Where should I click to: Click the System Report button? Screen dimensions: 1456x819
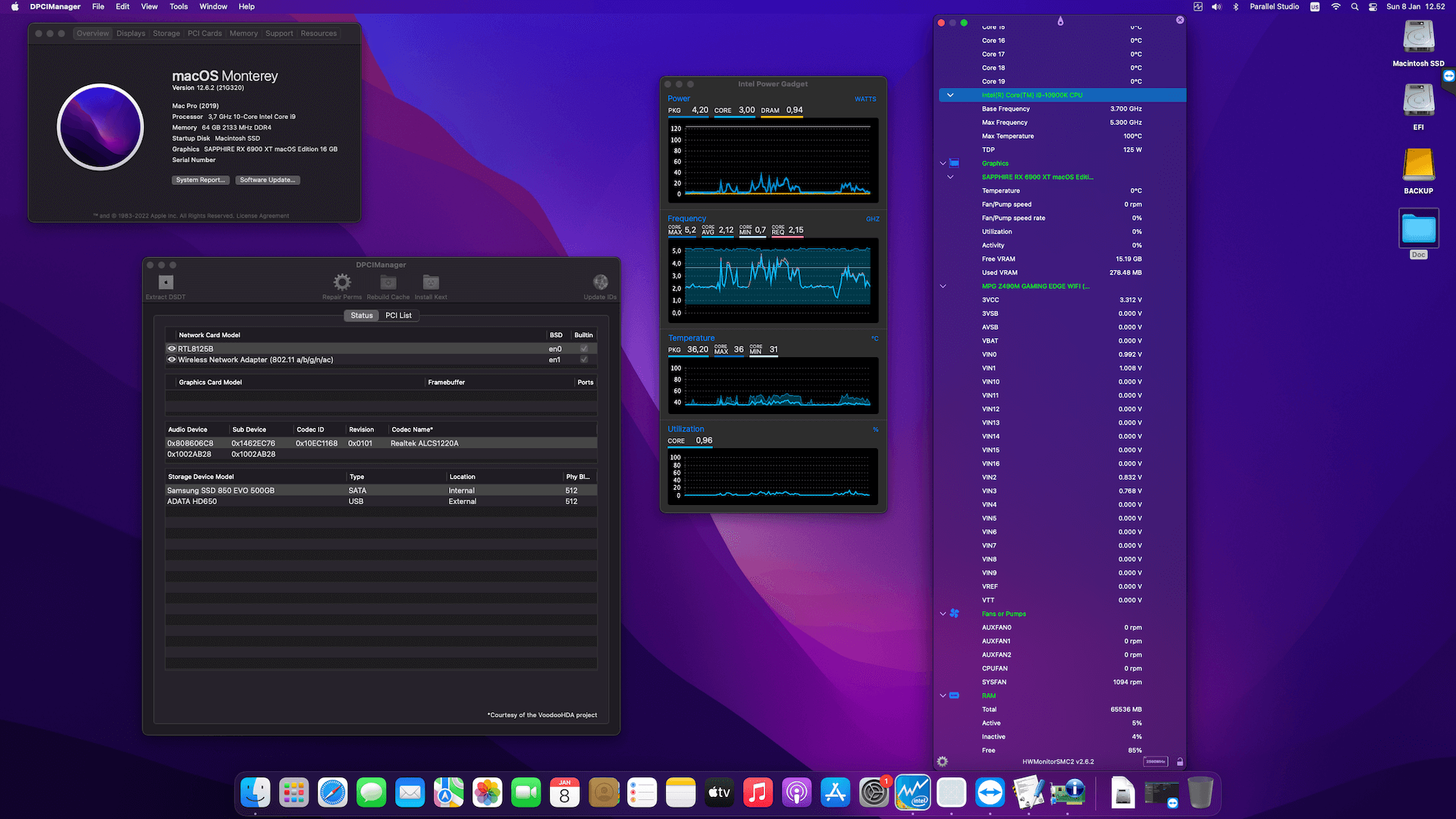pyautogui.click(x=200, y=180)
